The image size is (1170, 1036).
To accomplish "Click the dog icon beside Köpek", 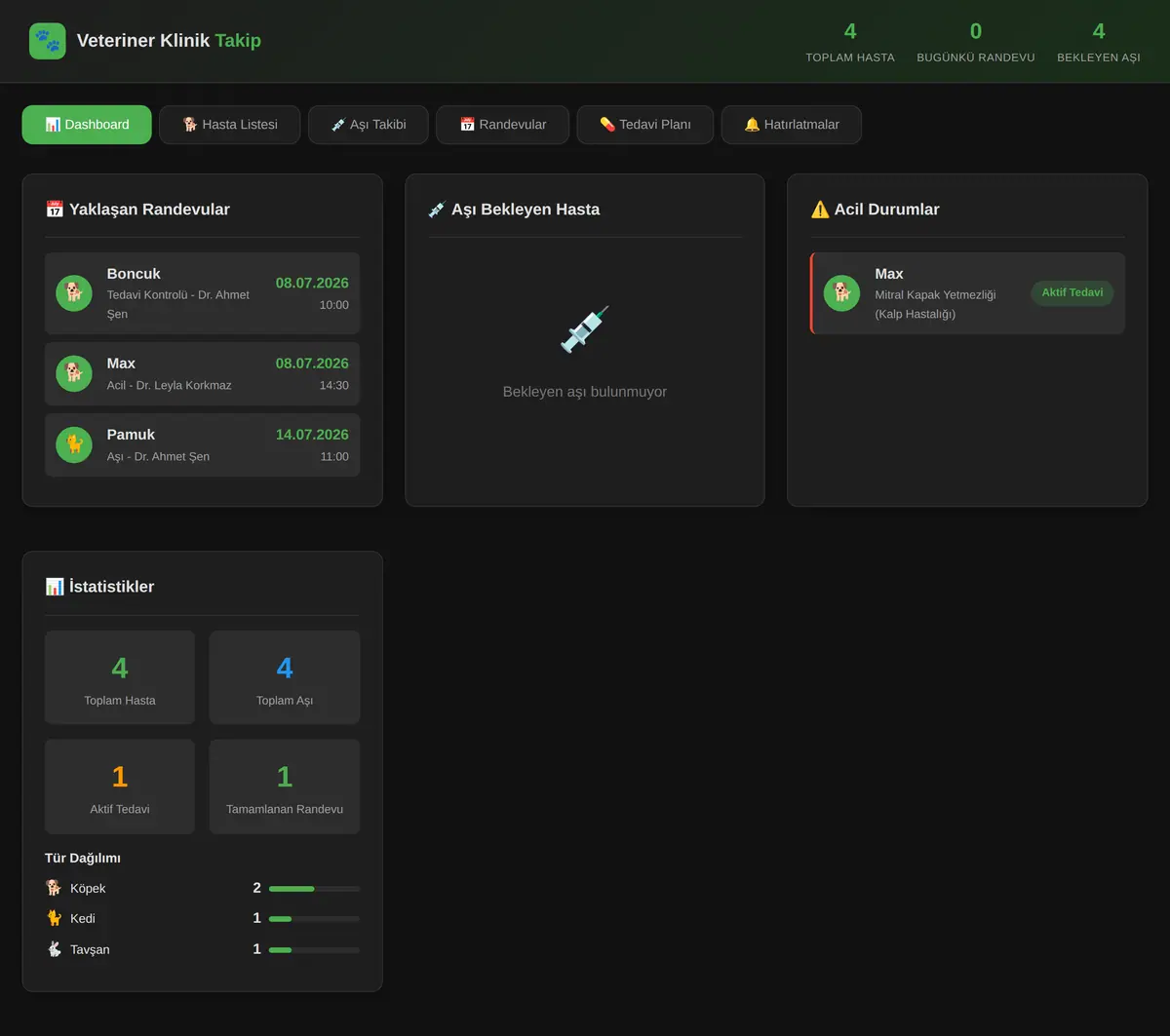I will (x=54, y=888).
